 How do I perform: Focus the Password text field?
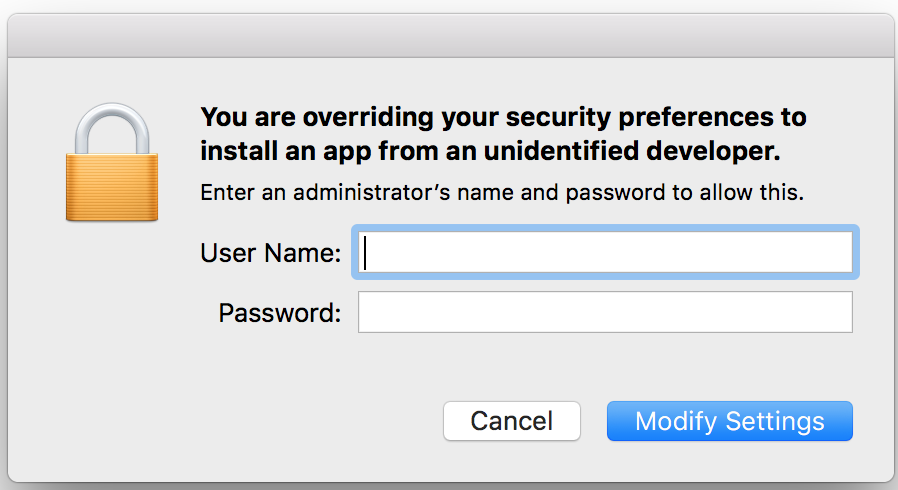605,312
